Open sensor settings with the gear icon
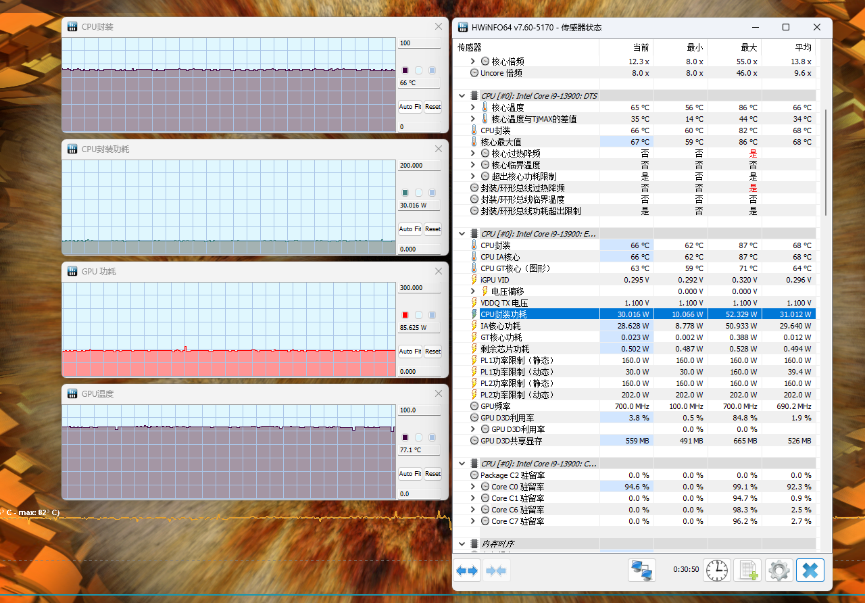This screenshot has height=603, width=865. (778, 570)
